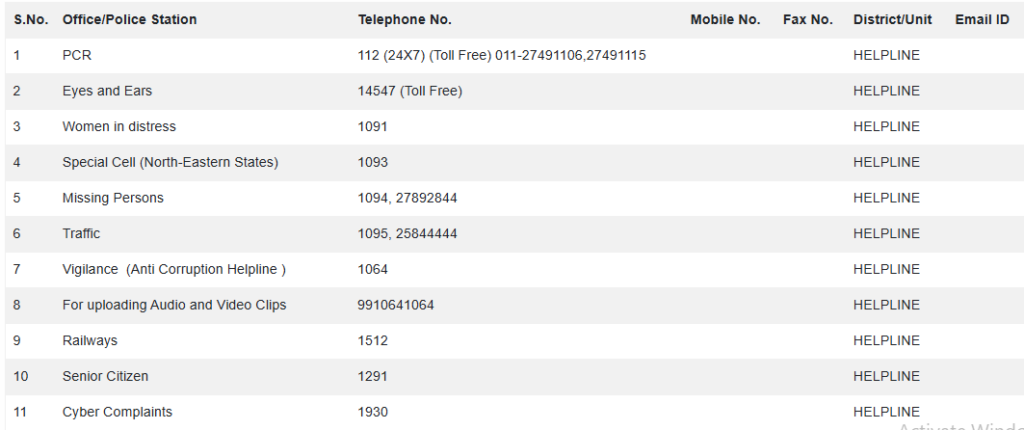1024x430 pixels.
Task: Click the S.No. column header
Action: tap(31, 20)
